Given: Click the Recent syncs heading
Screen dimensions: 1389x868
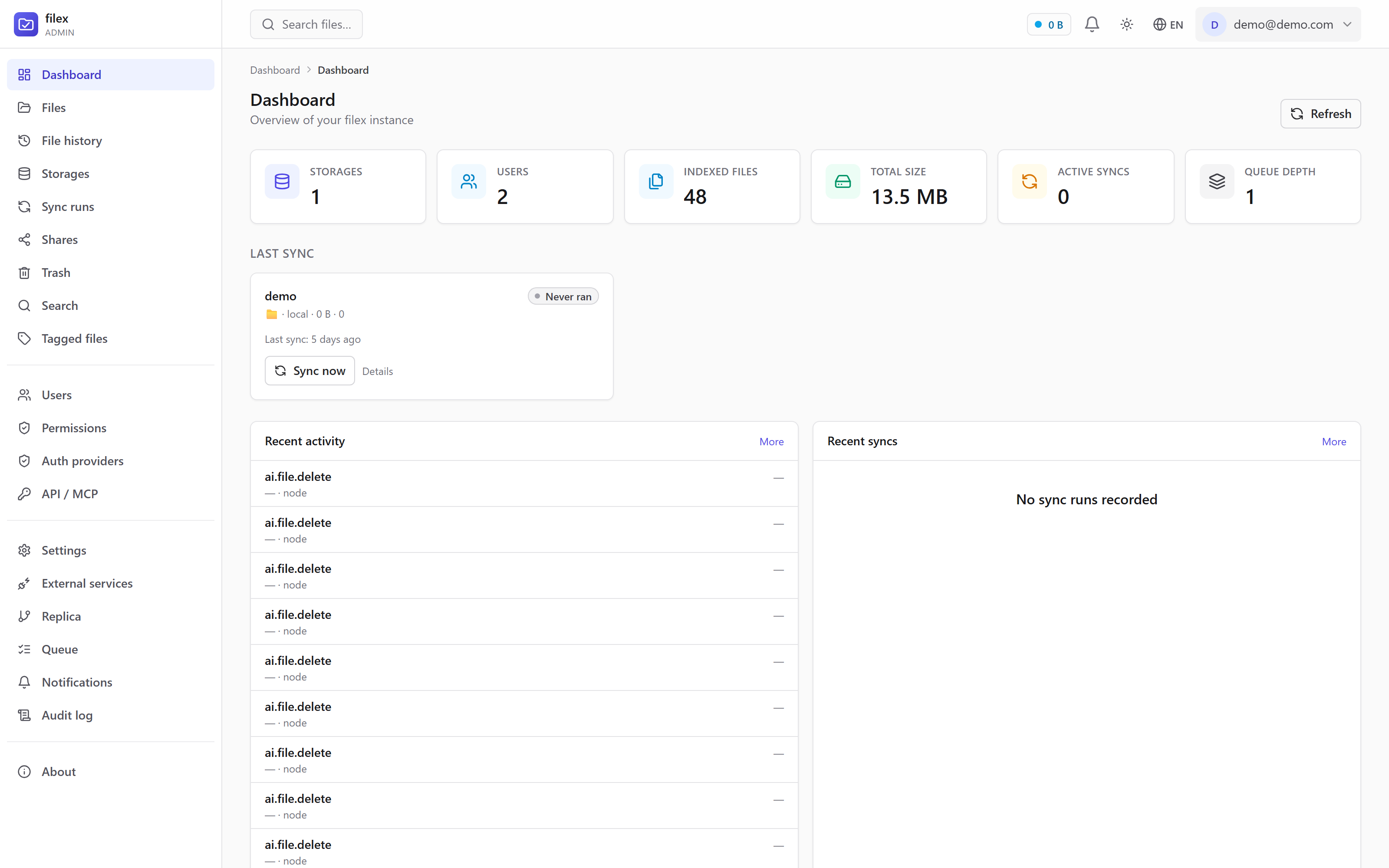Looking at the screenshot, I should click(x=862, y=441).
